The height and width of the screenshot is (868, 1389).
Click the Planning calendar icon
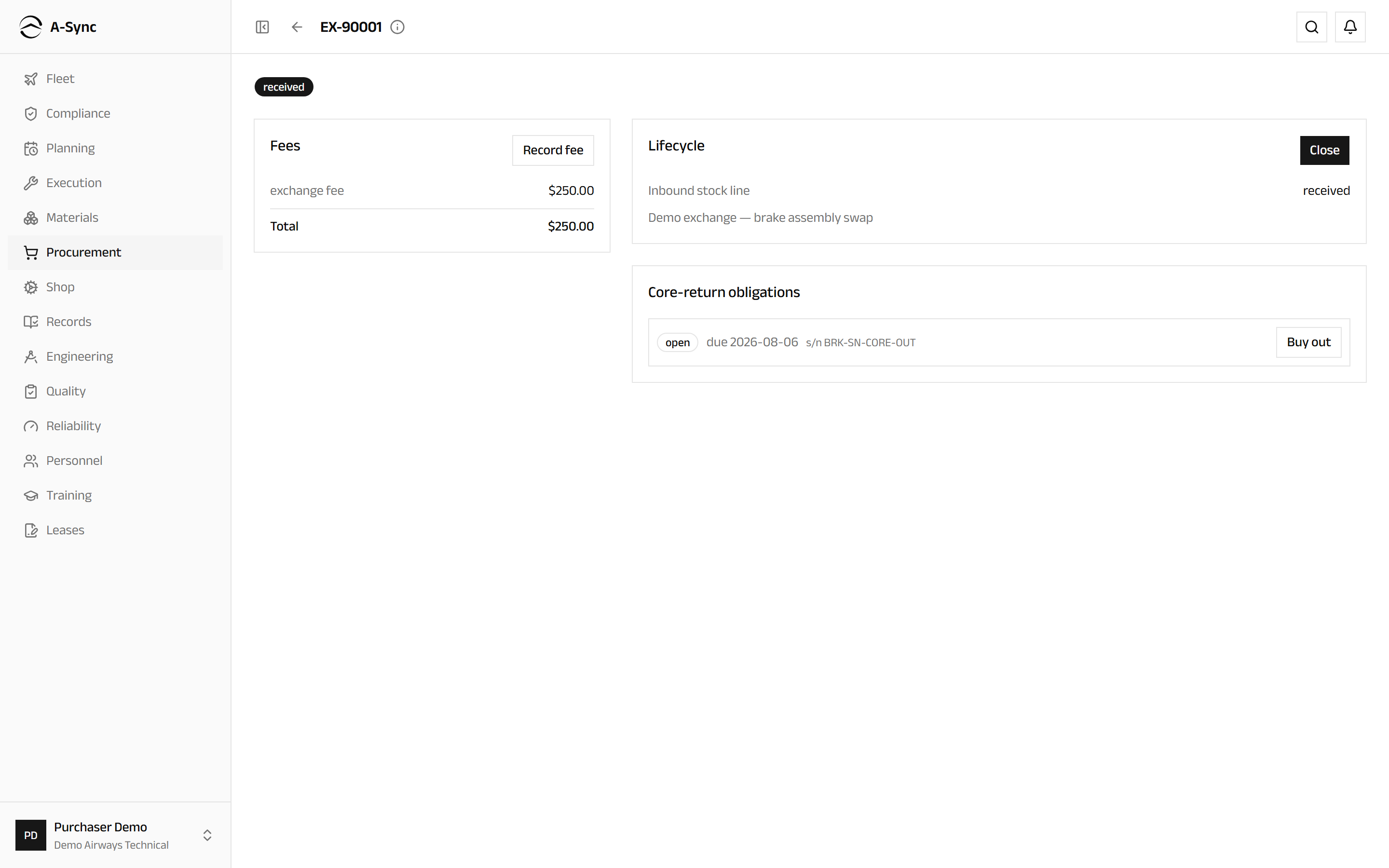tap(31, 148)
